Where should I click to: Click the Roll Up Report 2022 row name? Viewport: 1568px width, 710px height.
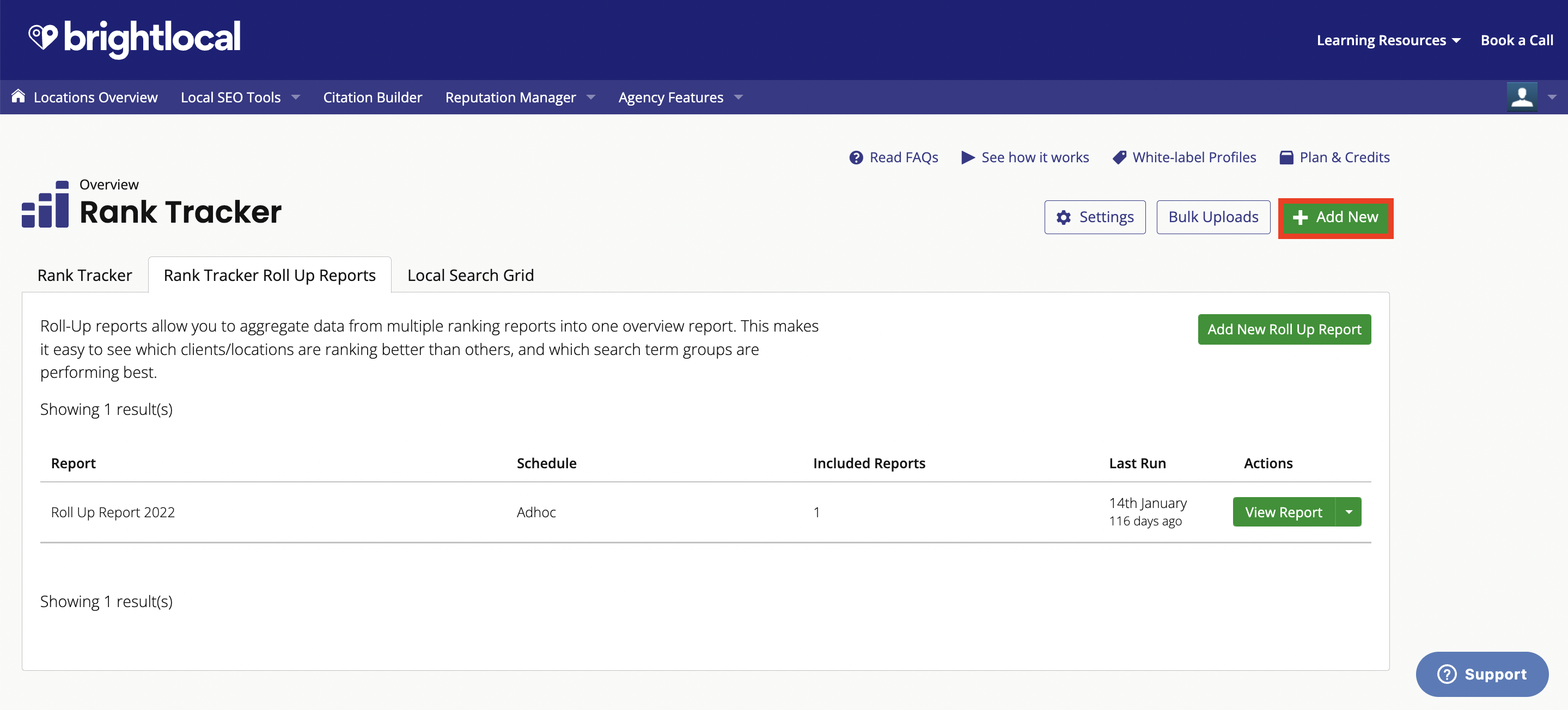[x=113, y=512]
